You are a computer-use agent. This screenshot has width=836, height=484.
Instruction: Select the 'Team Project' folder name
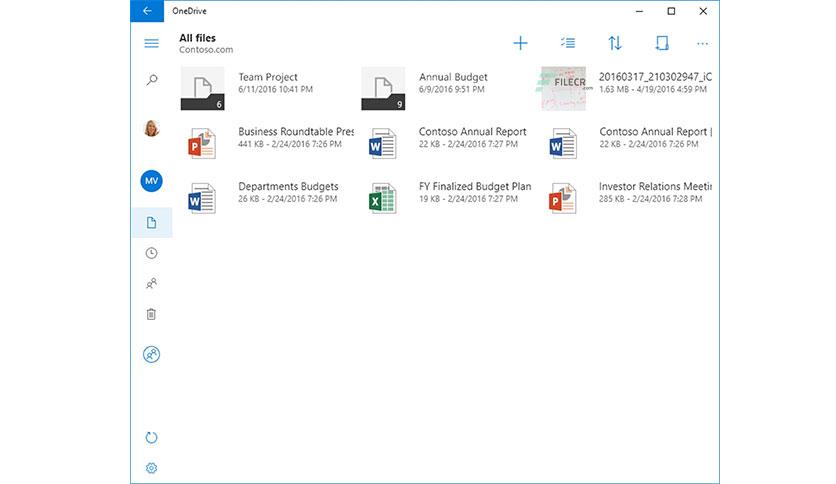point(268,77)
